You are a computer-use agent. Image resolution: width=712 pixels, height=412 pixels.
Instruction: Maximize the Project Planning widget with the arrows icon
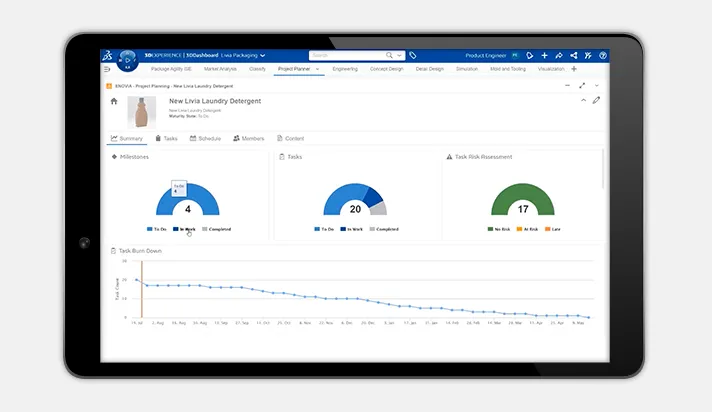click(x=582, y=85)
